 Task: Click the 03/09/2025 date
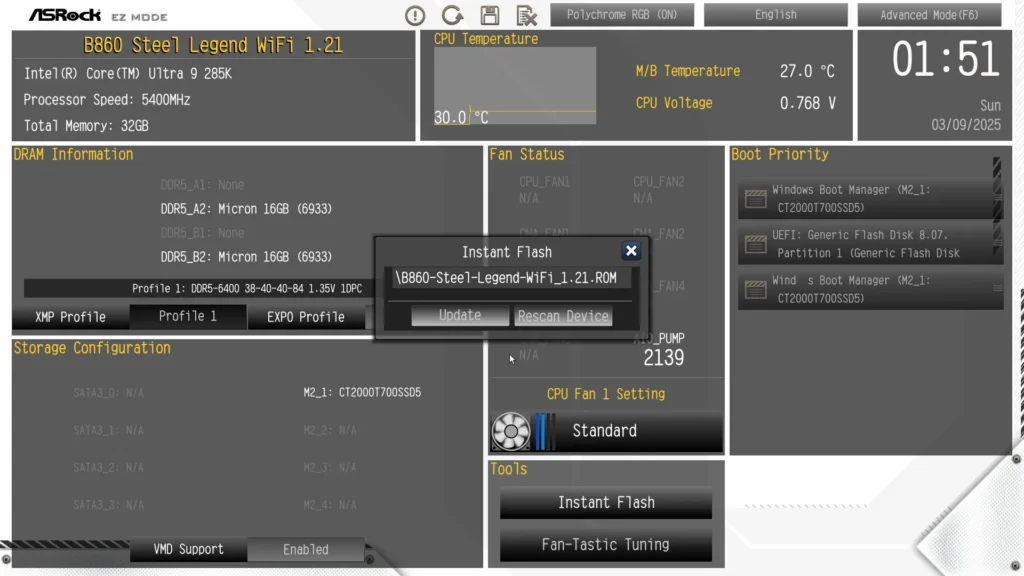pos(966,125)
